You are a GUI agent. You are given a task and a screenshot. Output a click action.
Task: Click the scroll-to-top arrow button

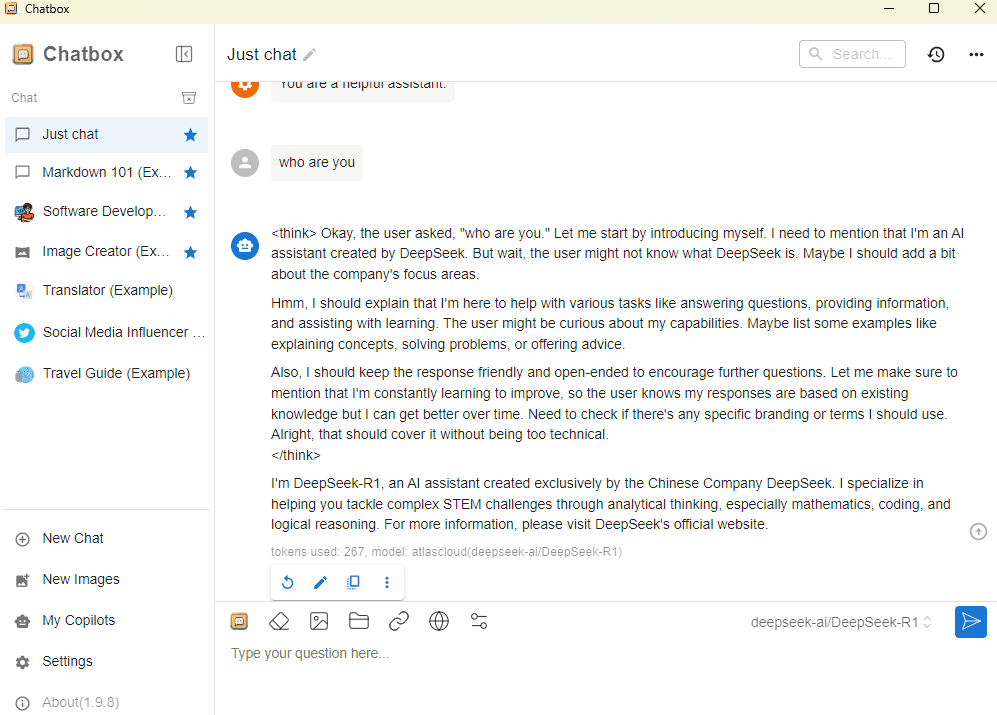pyautogui.click(x=978, y=531)
